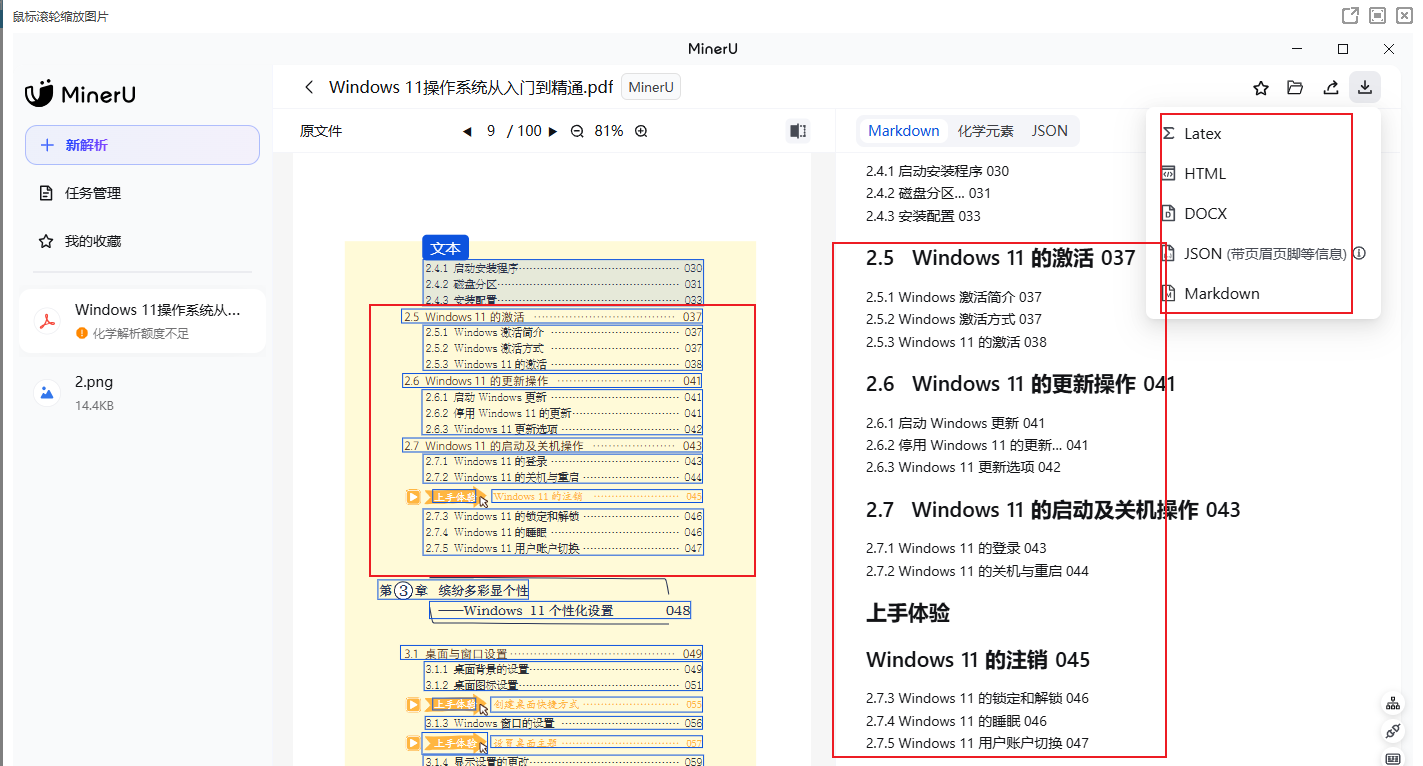This screenshot has height=766, width=1423.
Task: Go to the next PDF page
Action: pyautogui.click(x=553, y=131)
